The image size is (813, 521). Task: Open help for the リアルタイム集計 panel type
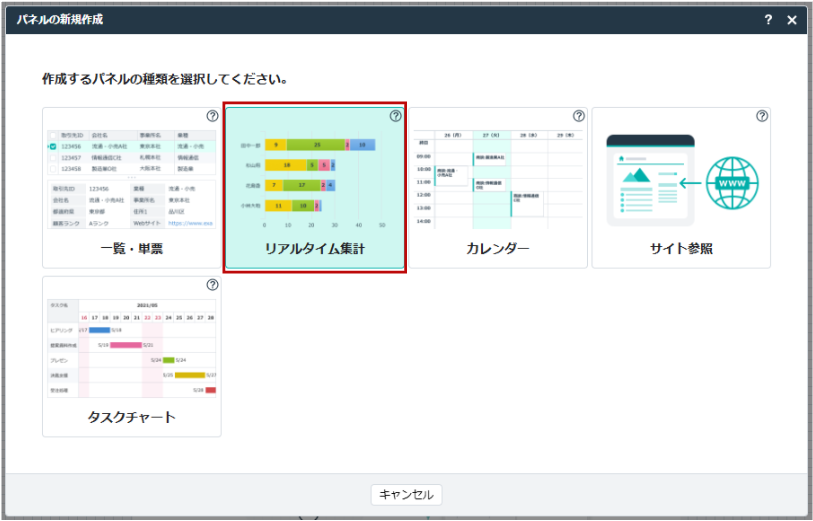pos(395,116)
